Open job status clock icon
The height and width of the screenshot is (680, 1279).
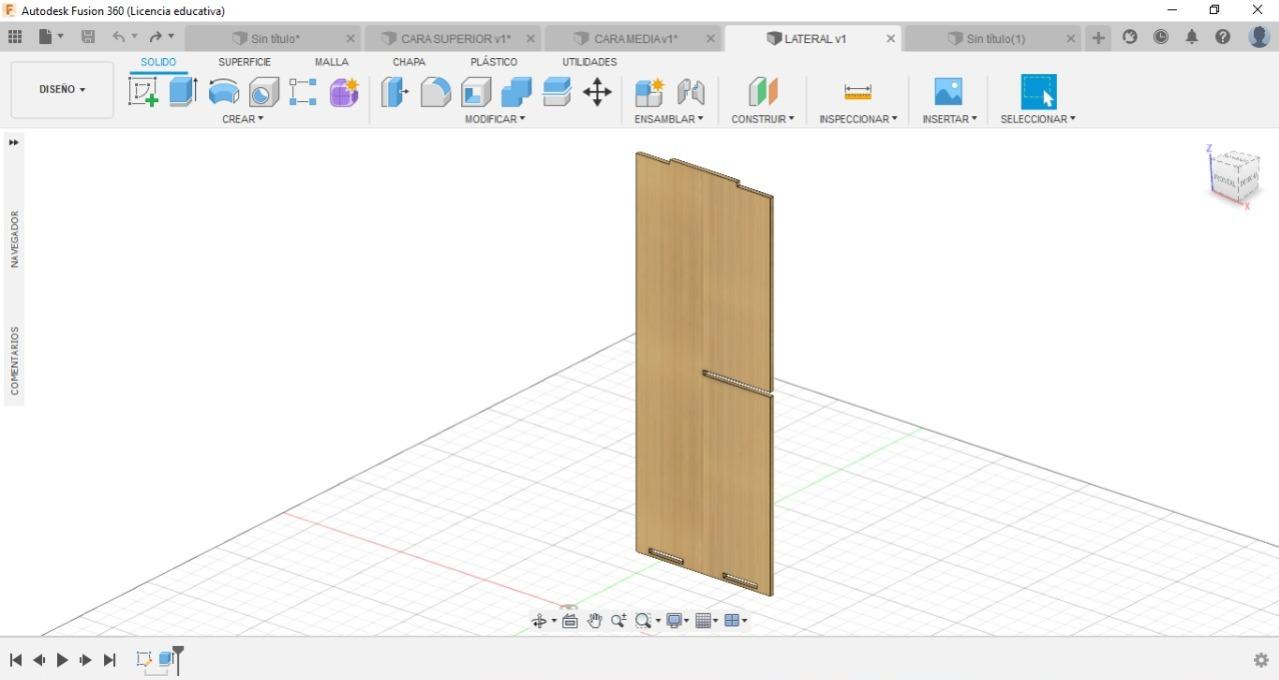click(1161, 37)
